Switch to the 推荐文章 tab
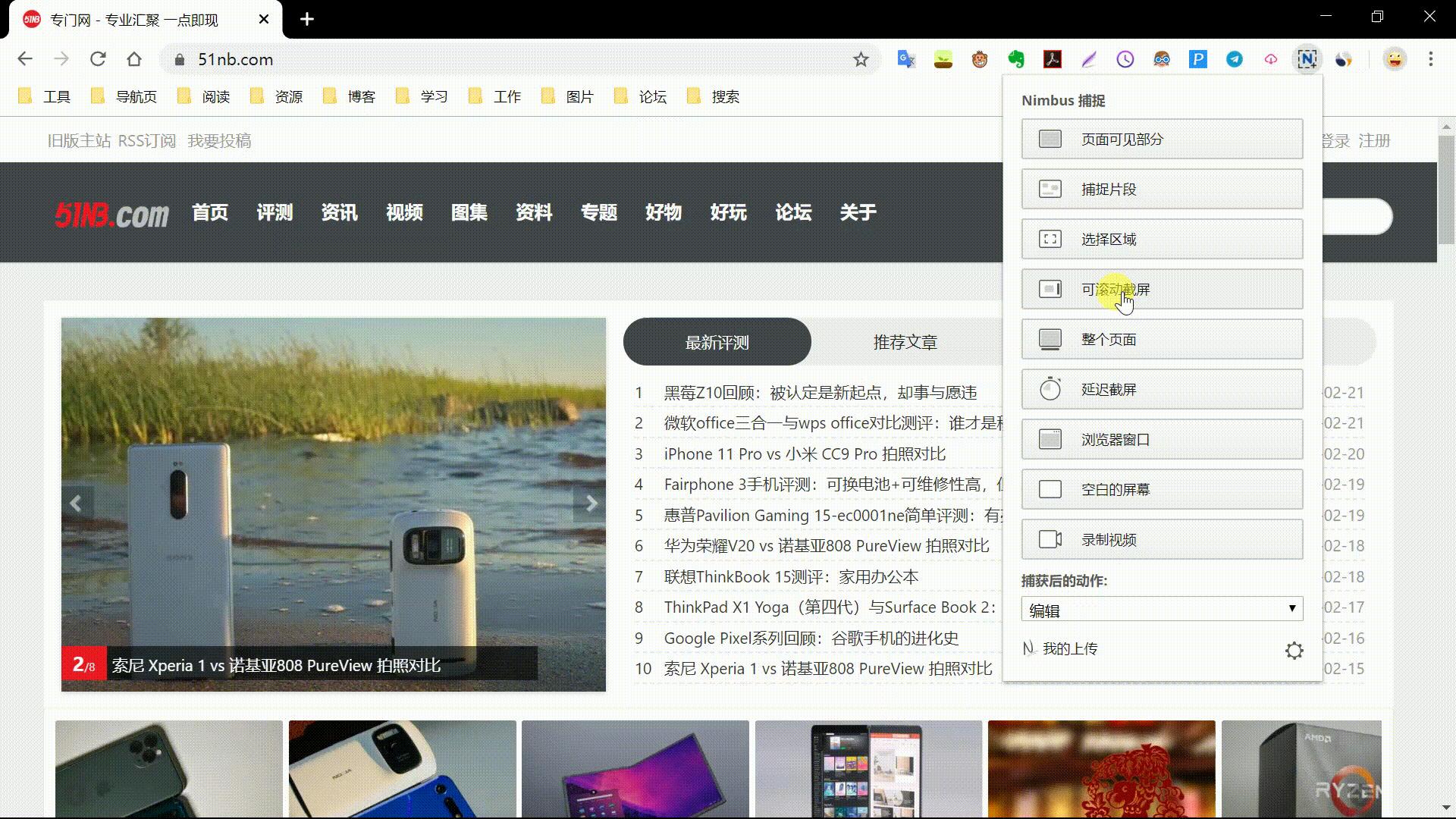The image size is (1456, 819). click(x=905, y=341)
